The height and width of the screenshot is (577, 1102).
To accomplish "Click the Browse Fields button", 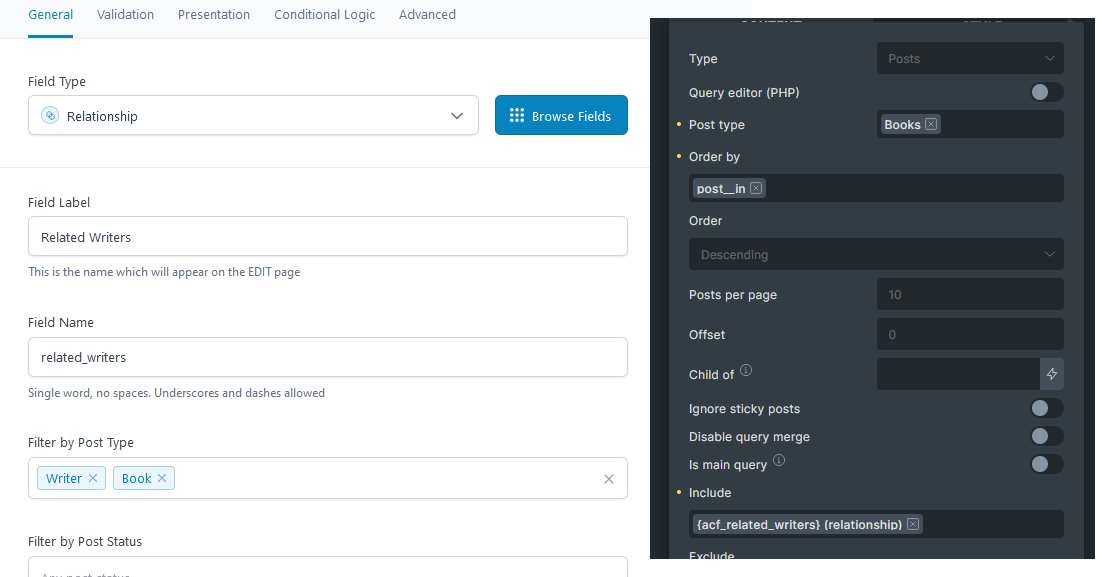I will coord(561,116).
